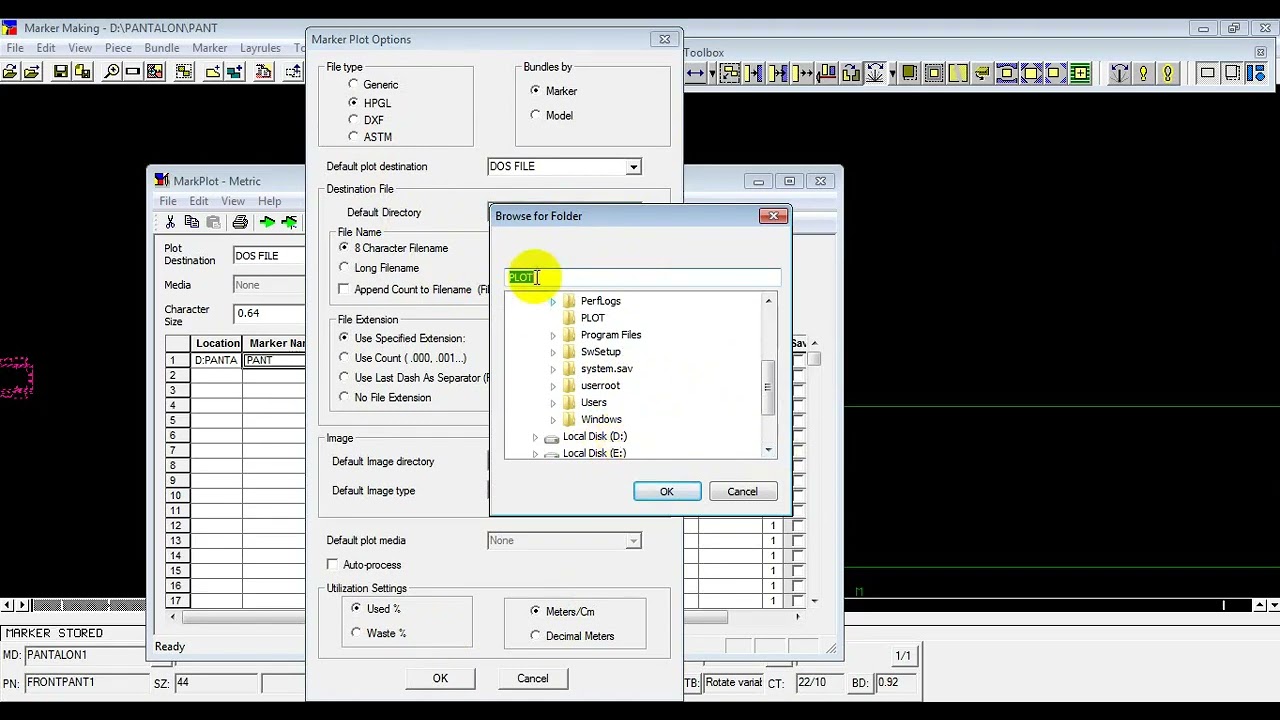Click the Zoom magnifier icon in Marker Making toolbar
The height and width of the screenshot is (720, 1280).
[112, 72]
